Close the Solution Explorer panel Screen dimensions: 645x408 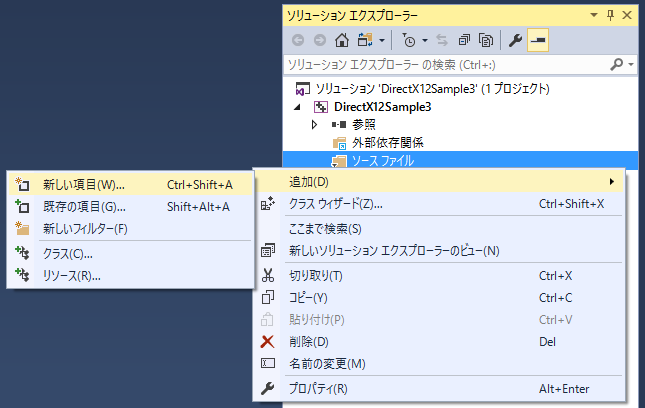pos(627,15)
